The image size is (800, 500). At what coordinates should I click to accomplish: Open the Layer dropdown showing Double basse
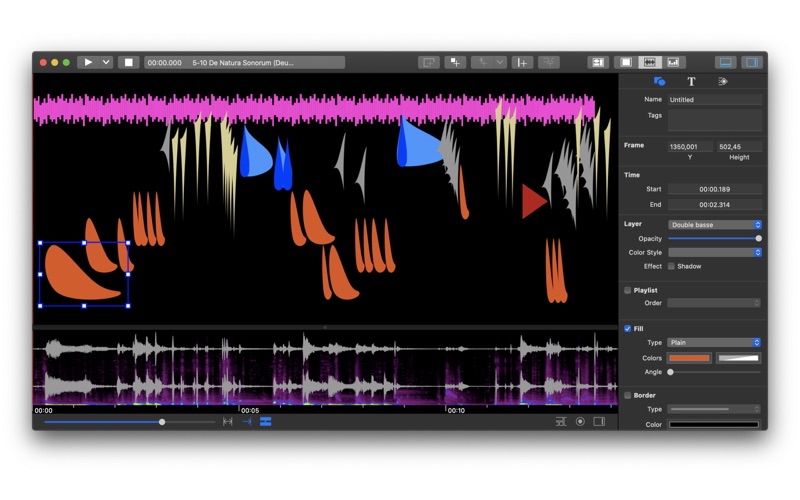point(715,224)
